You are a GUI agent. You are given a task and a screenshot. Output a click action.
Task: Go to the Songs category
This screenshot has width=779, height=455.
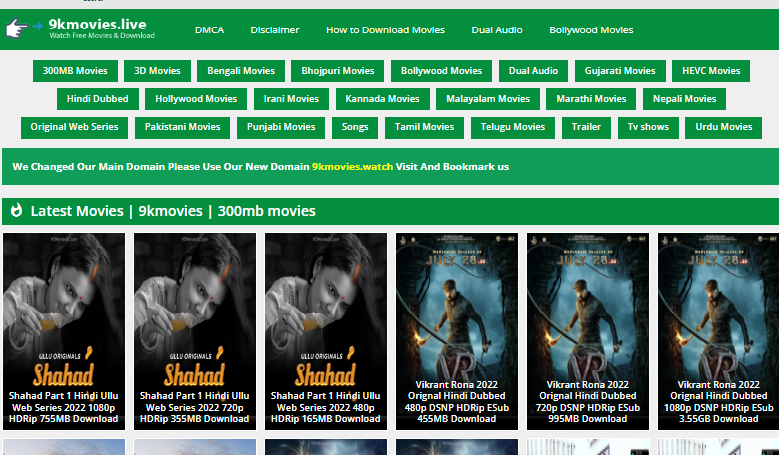[355, 127]
